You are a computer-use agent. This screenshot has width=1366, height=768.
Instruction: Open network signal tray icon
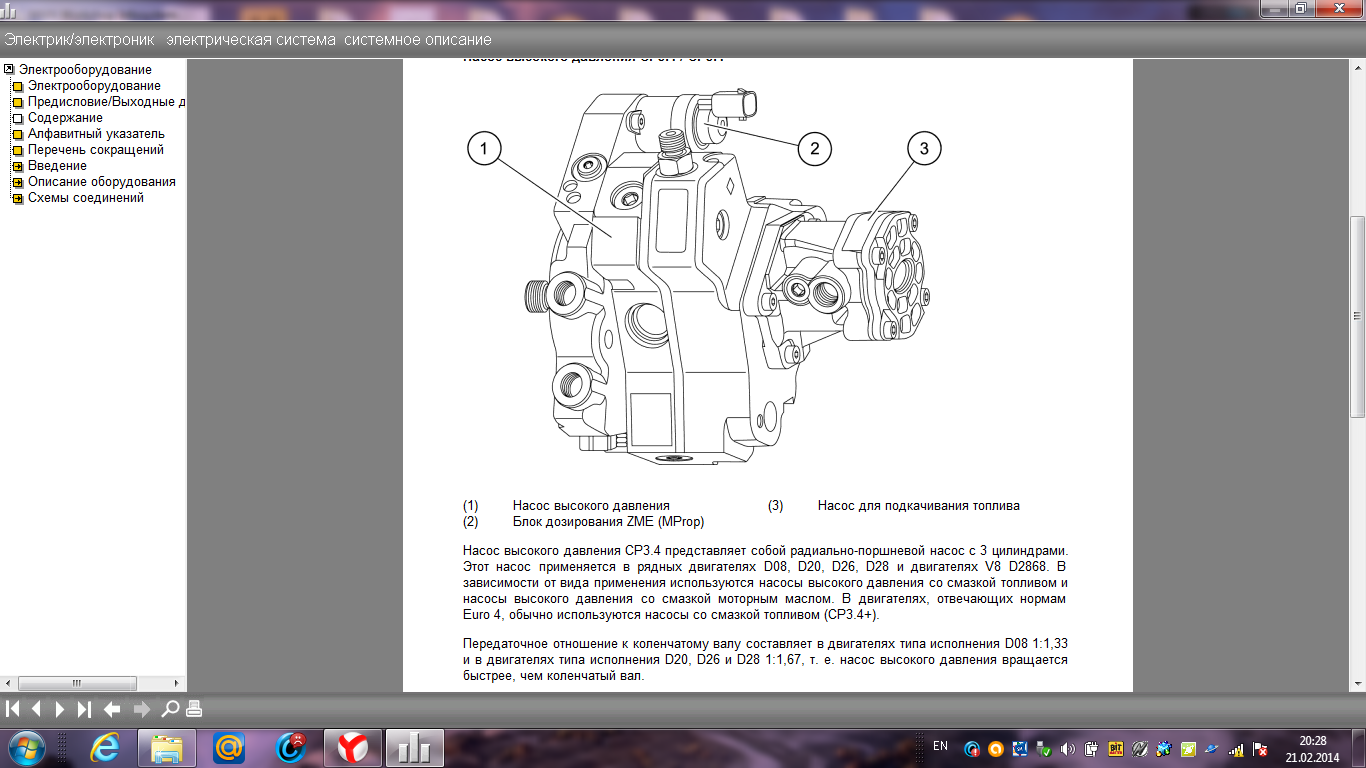click(x=1236, y=748)
